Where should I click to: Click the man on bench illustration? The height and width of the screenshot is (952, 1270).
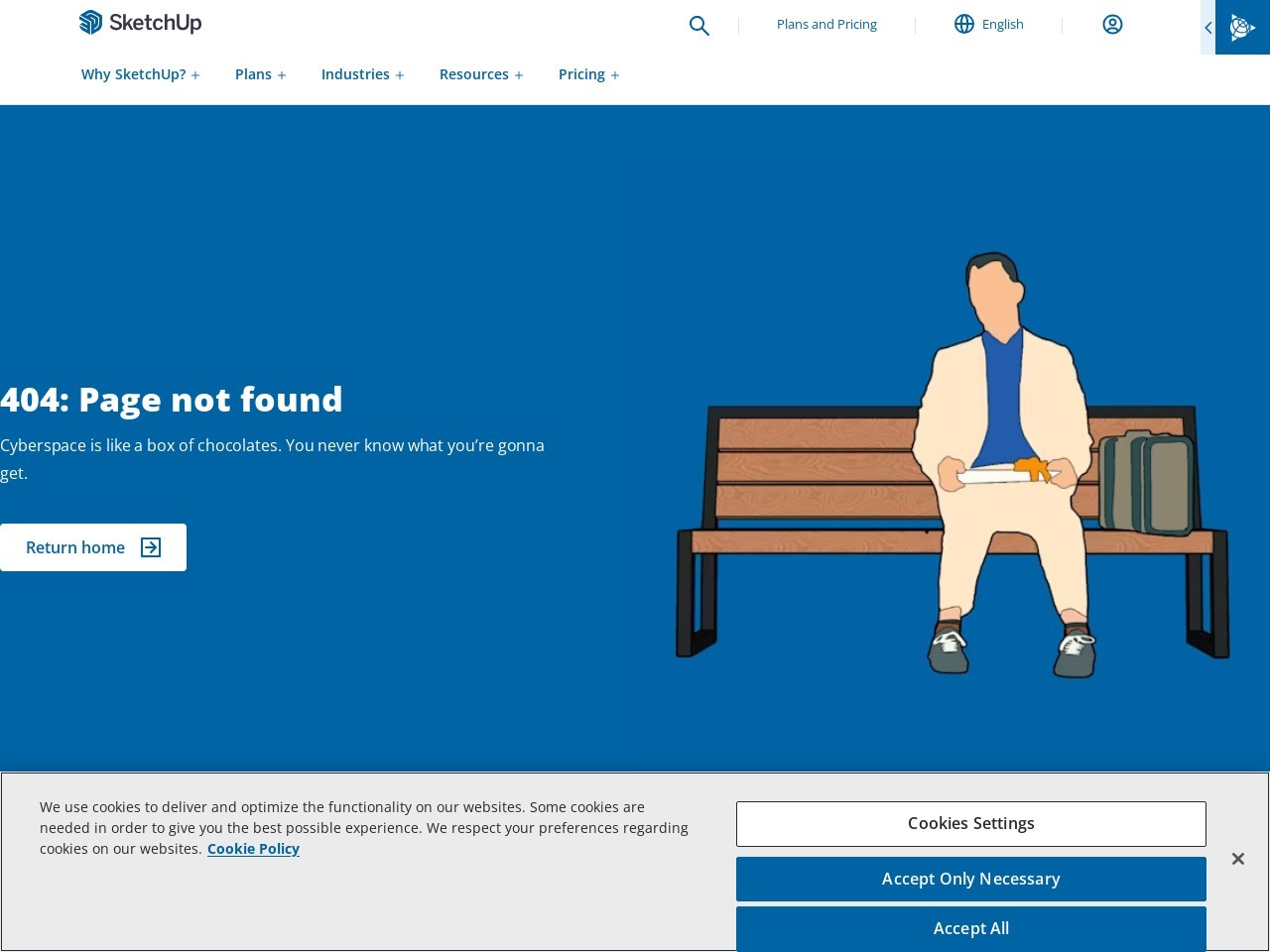click(952, 465)
